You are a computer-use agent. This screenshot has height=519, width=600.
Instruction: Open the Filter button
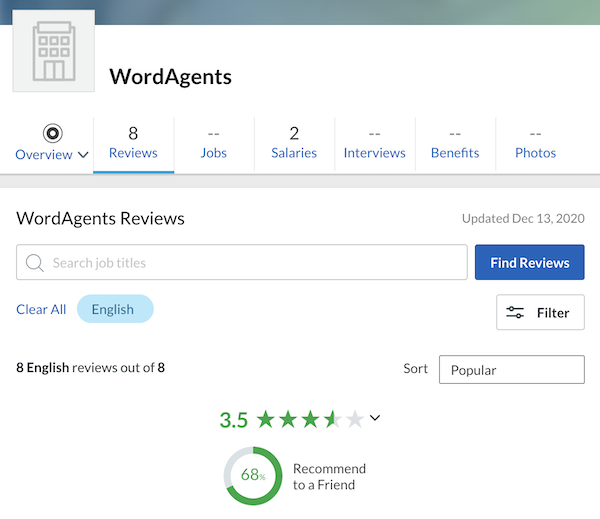[x=540, y=312]
